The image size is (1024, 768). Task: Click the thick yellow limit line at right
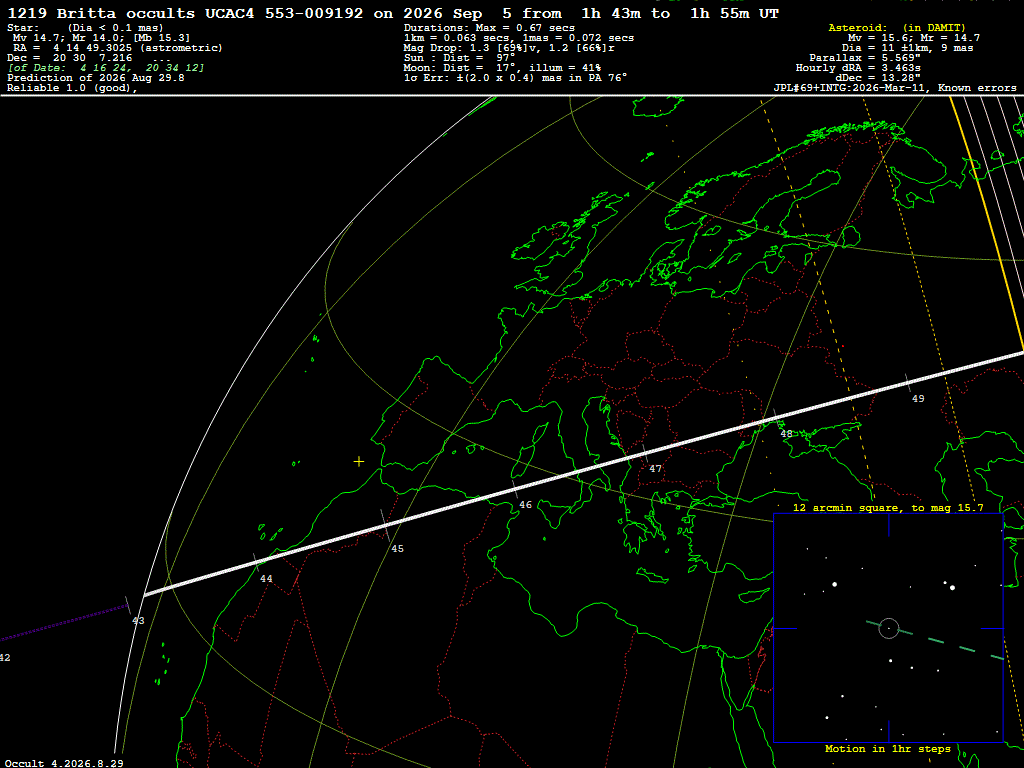pos(986,224)
